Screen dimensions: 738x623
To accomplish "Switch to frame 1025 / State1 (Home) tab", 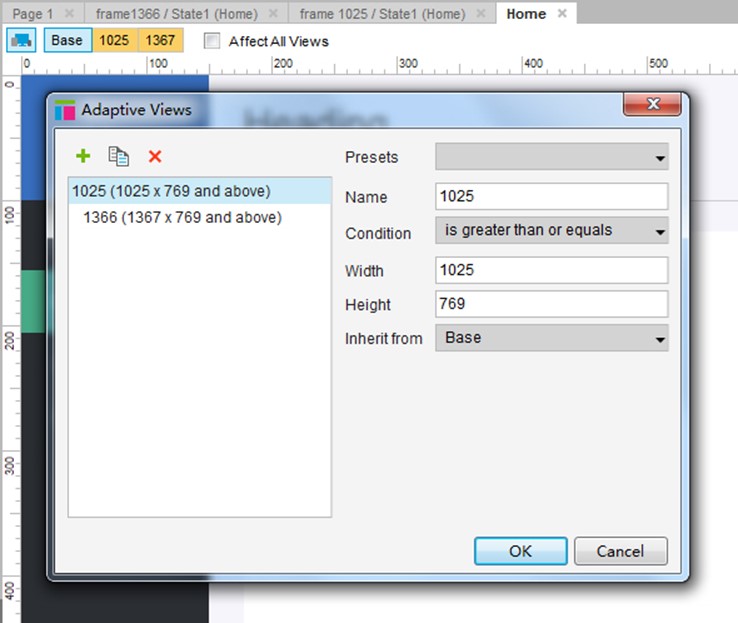I will pos(382,14).
